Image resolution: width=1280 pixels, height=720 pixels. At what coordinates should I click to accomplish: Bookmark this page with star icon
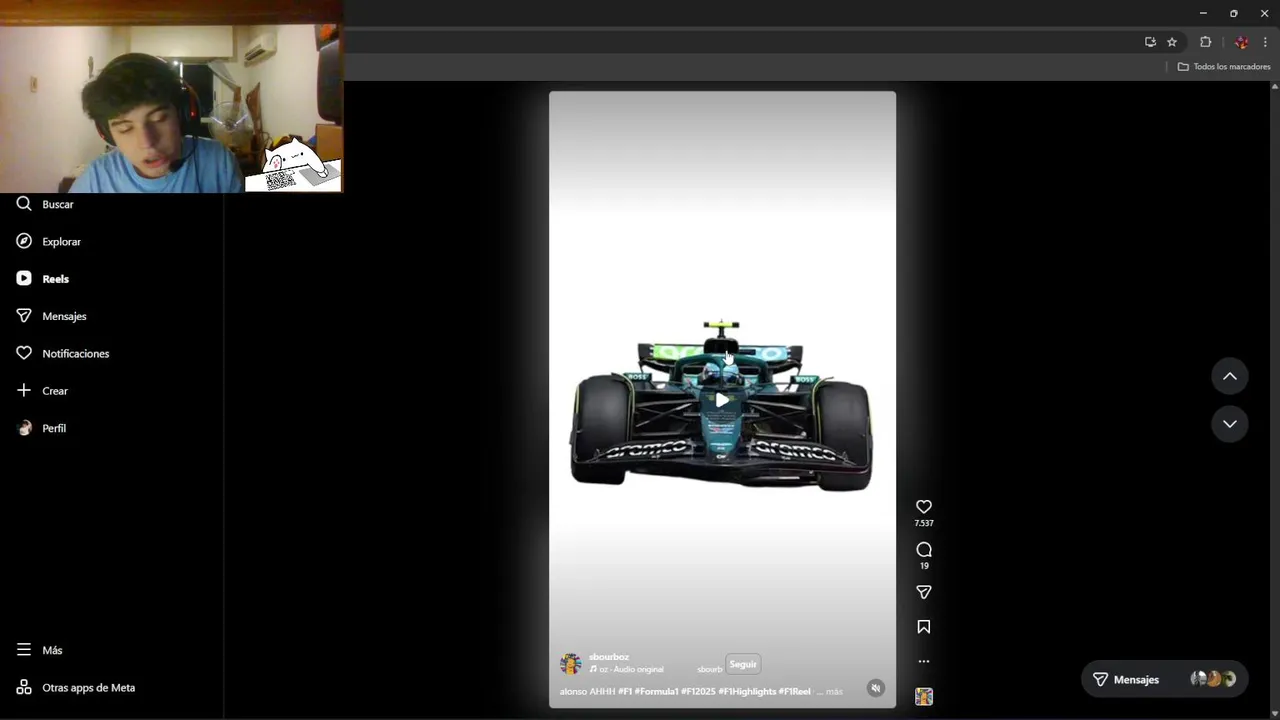[x=1172, y=42]
